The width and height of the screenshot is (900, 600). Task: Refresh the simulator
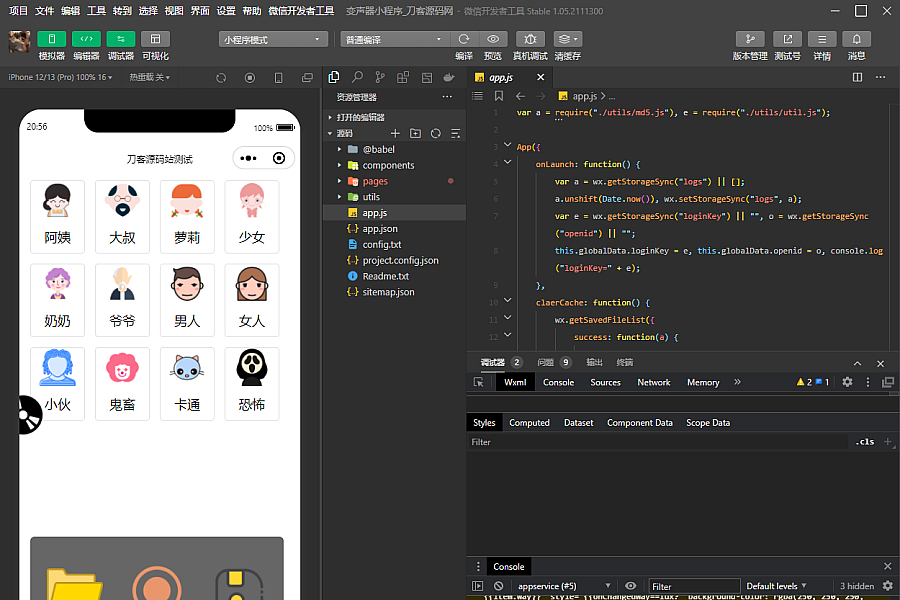point(221,78)
